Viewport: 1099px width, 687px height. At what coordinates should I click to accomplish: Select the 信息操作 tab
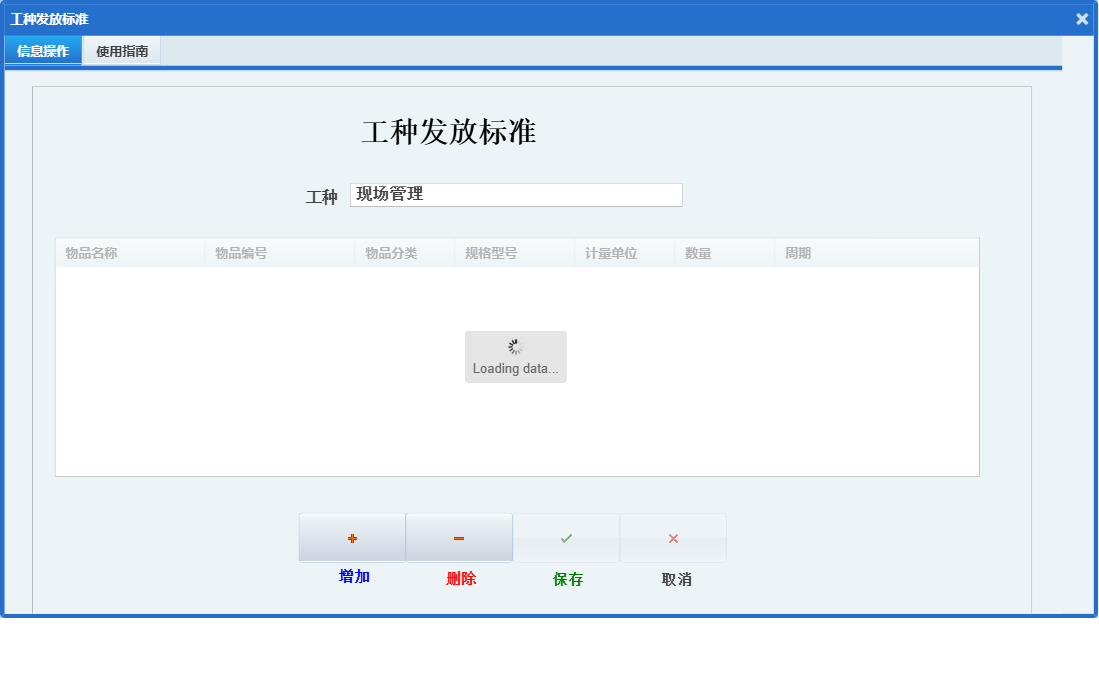click(x=42, y=49)
